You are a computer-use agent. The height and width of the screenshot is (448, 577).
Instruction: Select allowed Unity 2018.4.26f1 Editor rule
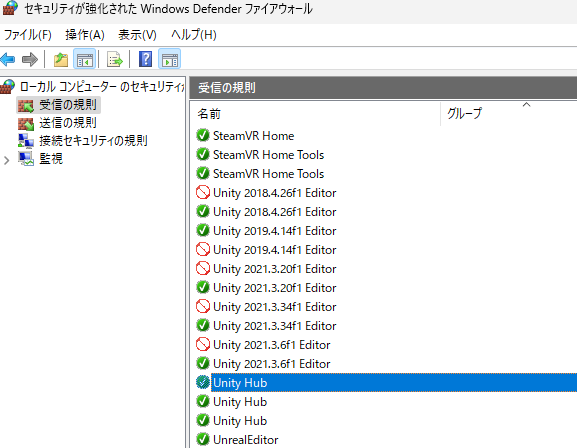coord(274,212)
